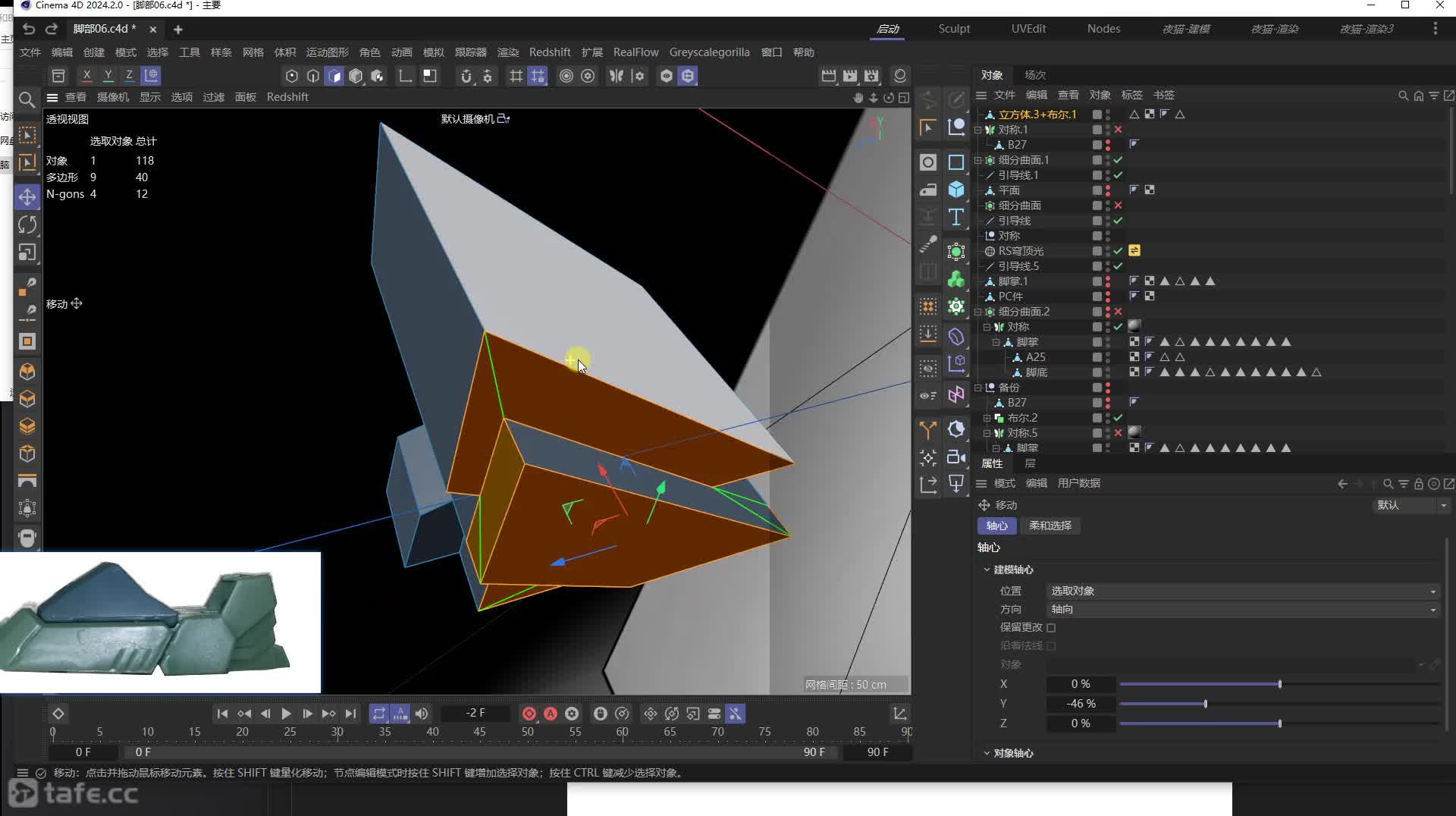Click the Text spline tool icon
The height and width of the screenshot is (816, 1456).
click(x=956, y=218)
